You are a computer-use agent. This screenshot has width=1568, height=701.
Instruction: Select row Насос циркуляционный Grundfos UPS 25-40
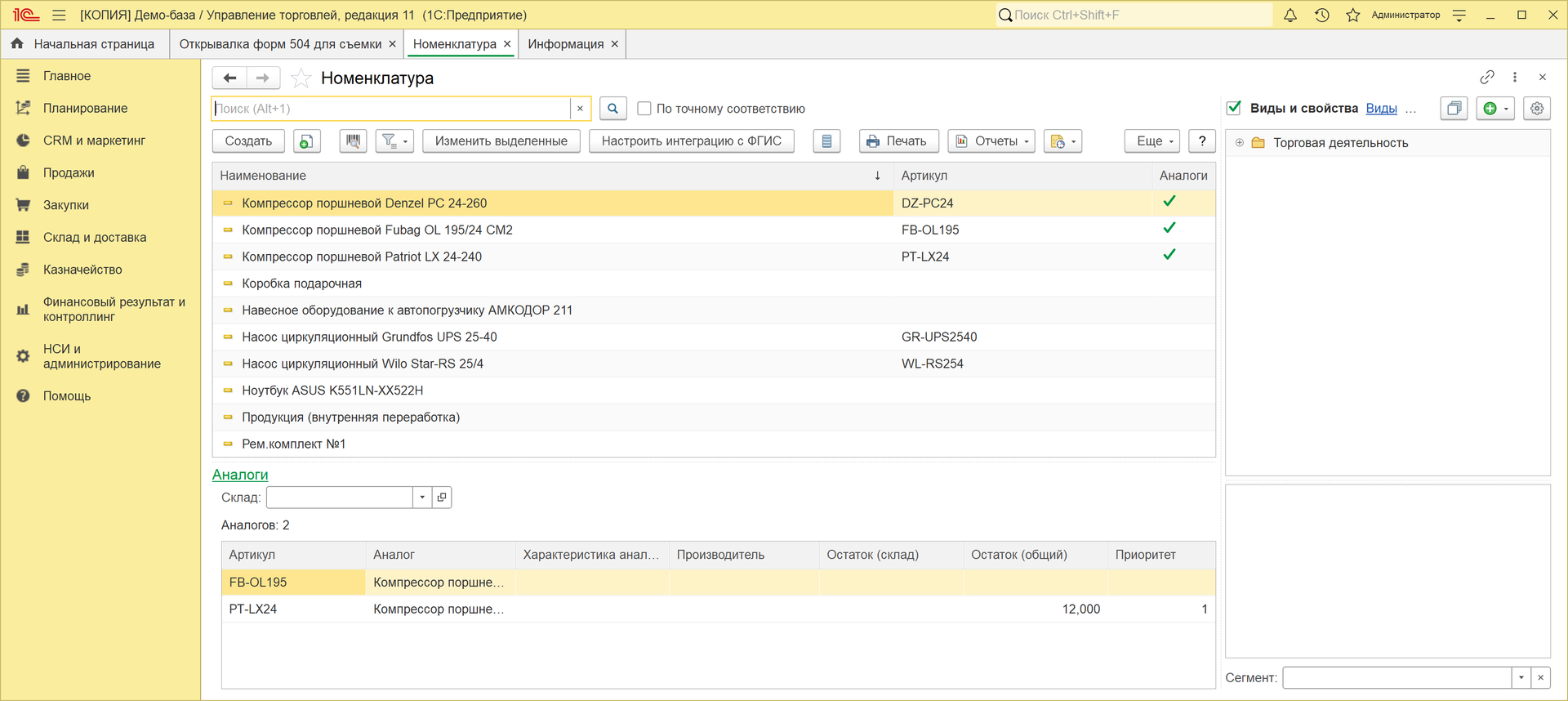point(714,337)
